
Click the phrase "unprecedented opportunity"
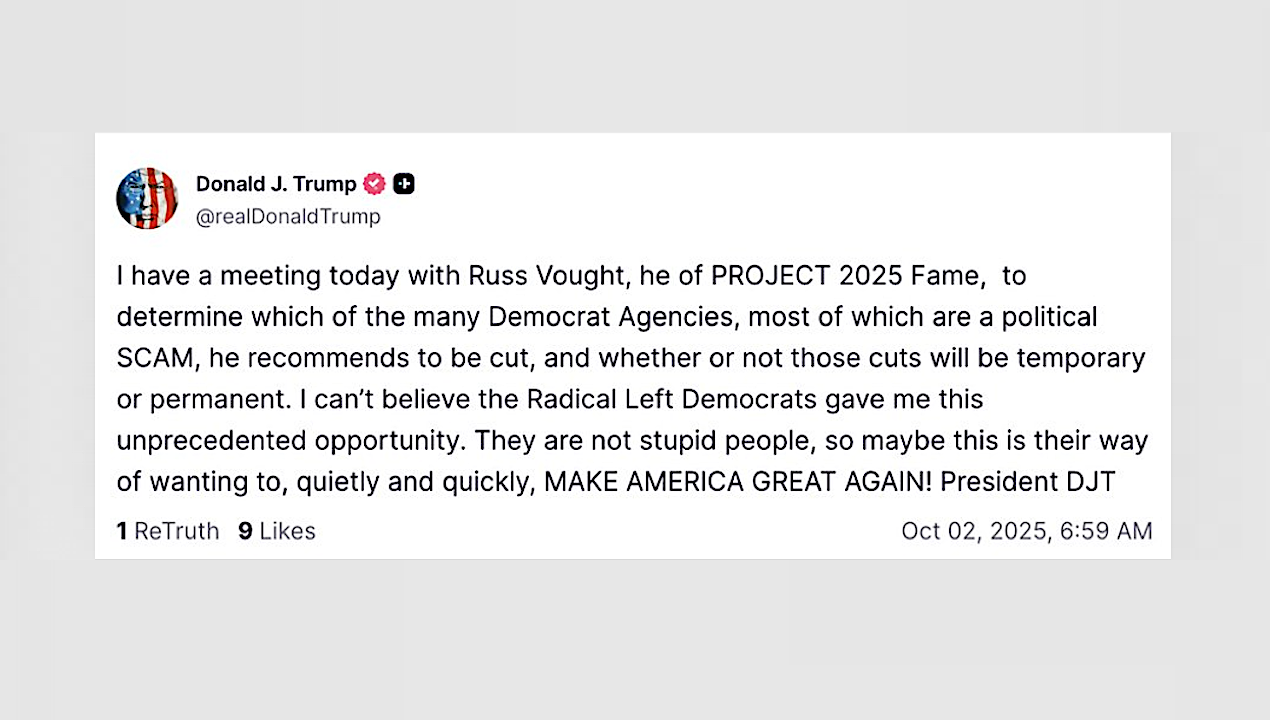point(290,441)
